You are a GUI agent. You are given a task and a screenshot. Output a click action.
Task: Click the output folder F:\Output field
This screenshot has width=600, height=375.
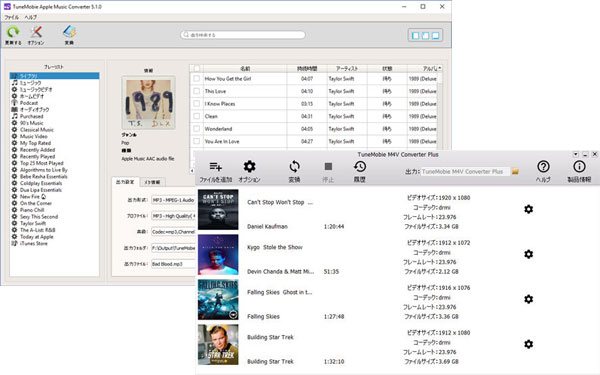[173, 248]
